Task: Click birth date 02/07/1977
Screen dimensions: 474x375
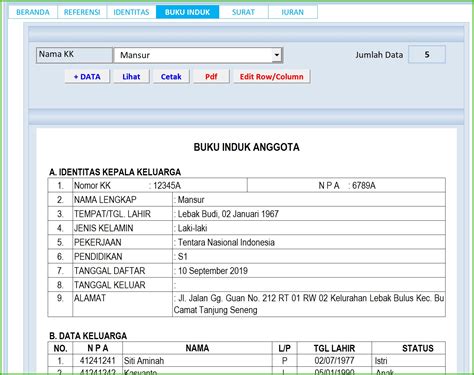Action: 334,361
